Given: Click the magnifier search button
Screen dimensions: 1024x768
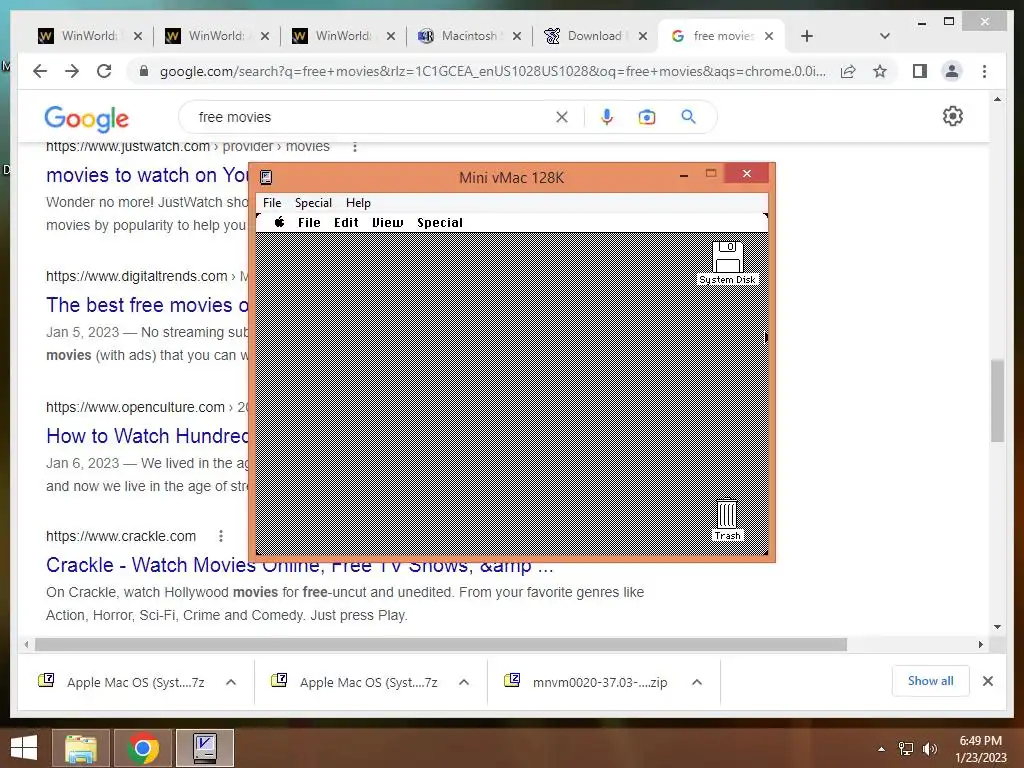Looking at the screenshot, I should [x=688, y=117].
